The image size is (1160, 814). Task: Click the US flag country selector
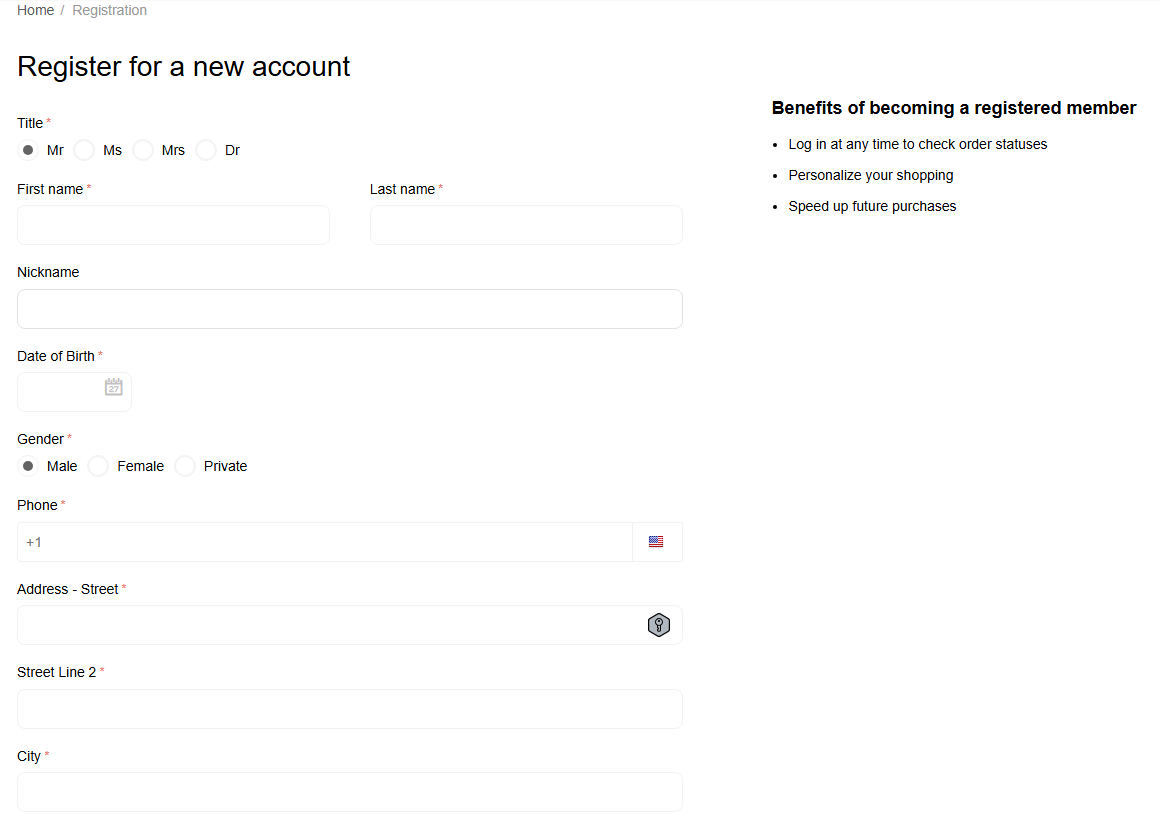coord(656,542)
